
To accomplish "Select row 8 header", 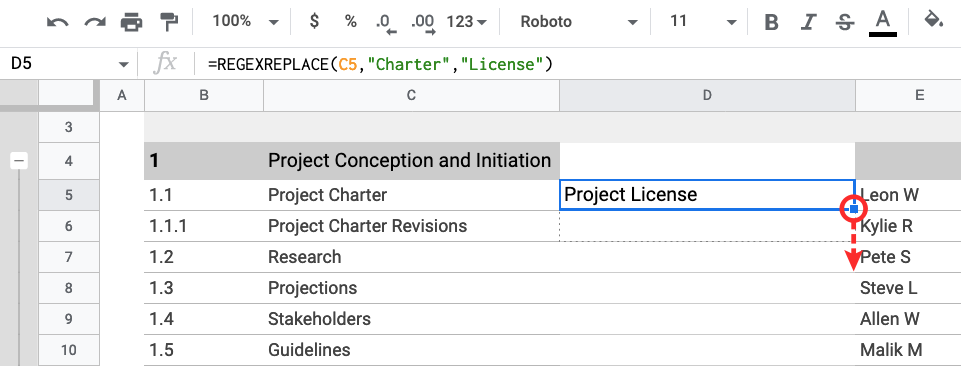I will [x=69, y=288].
